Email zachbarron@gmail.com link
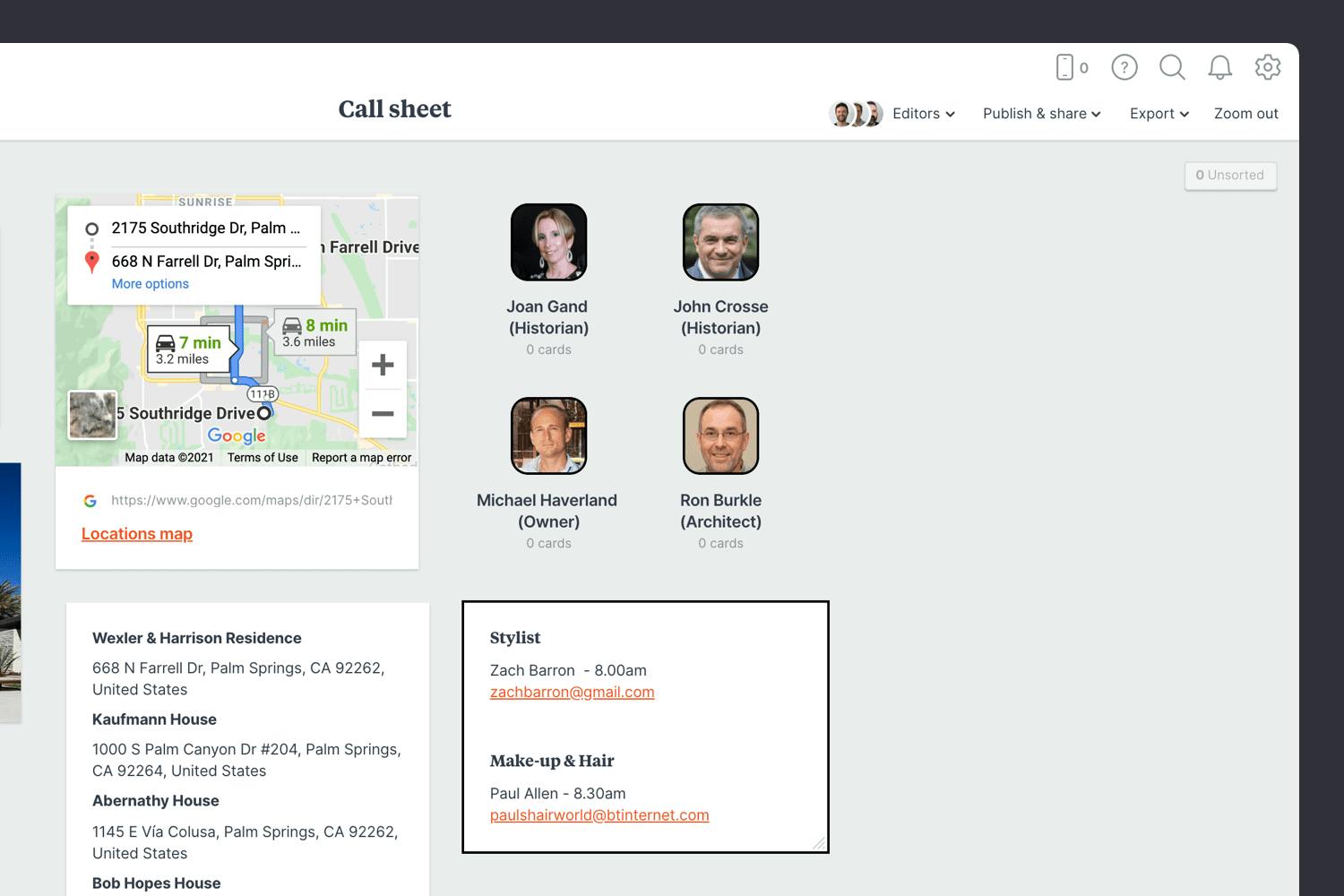Screen dimensions: 1344x896 (572, 693)
